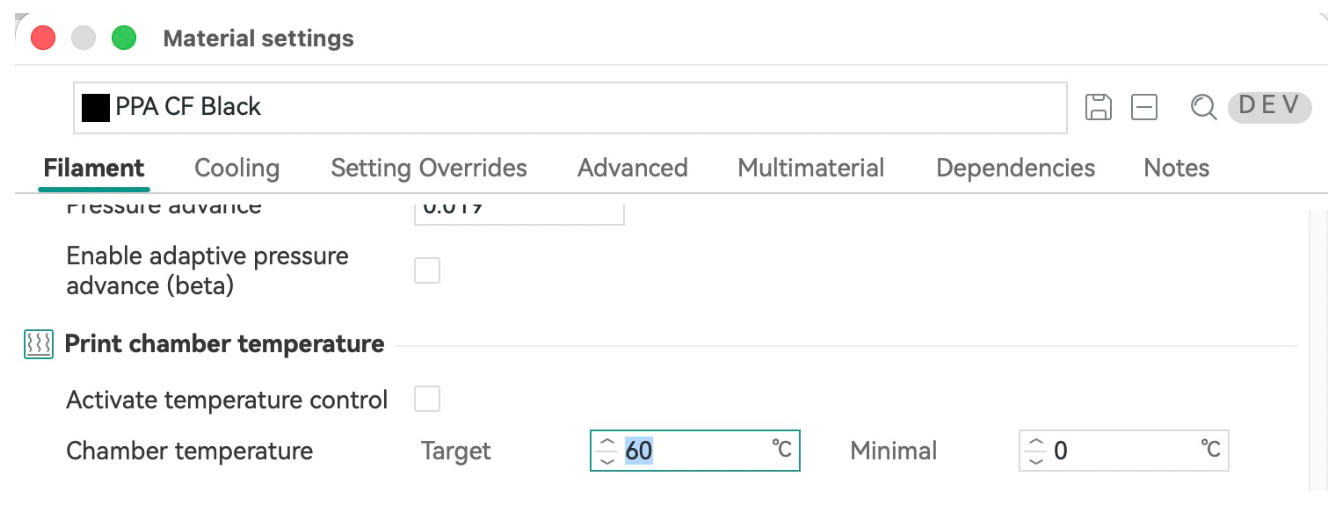This screenshot has width=1338, height=510.
Task: Decrease Target chamber temperature with down arrow
Action: click(x=607, y=460)
